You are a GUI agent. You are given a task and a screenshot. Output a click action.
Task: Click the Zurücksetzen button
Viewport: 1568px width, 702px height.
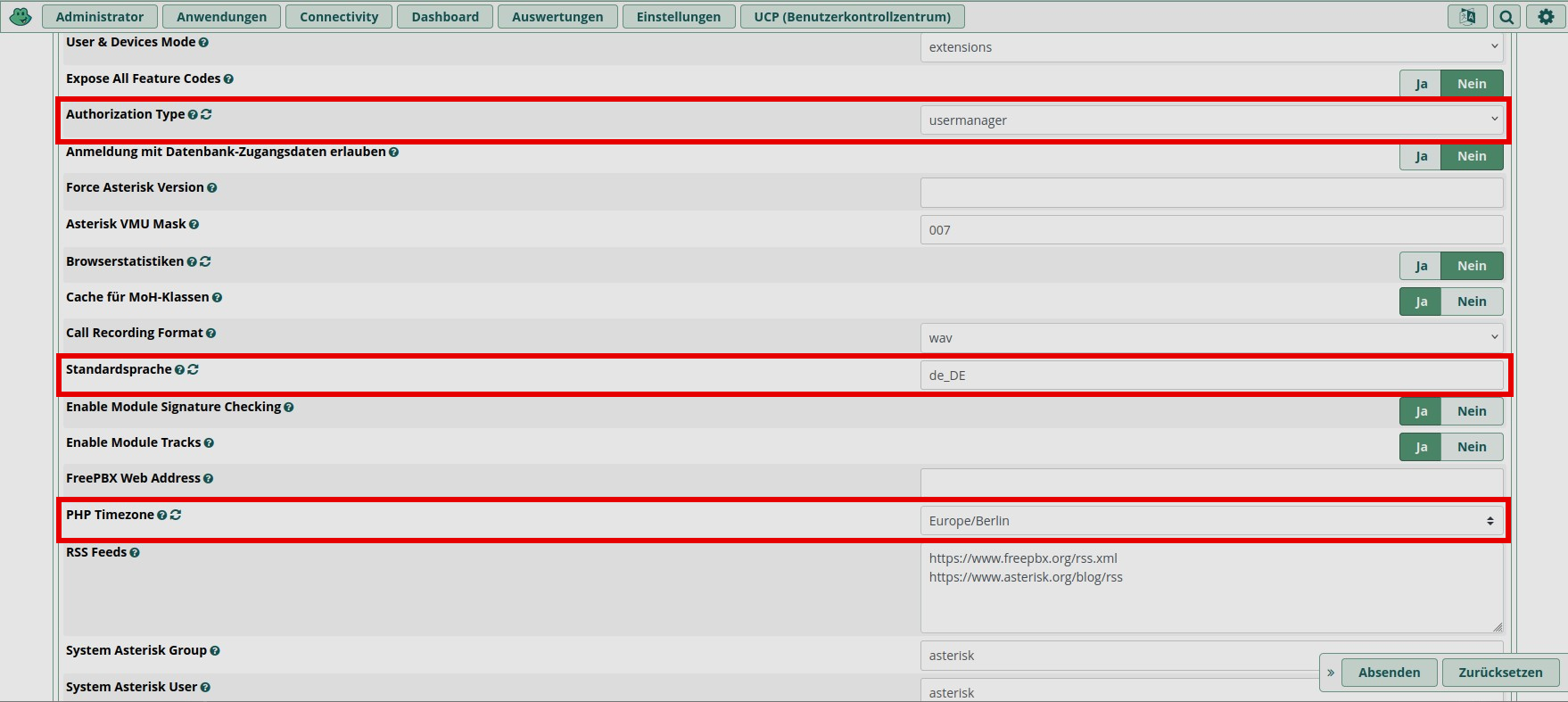click(1500, 673)
